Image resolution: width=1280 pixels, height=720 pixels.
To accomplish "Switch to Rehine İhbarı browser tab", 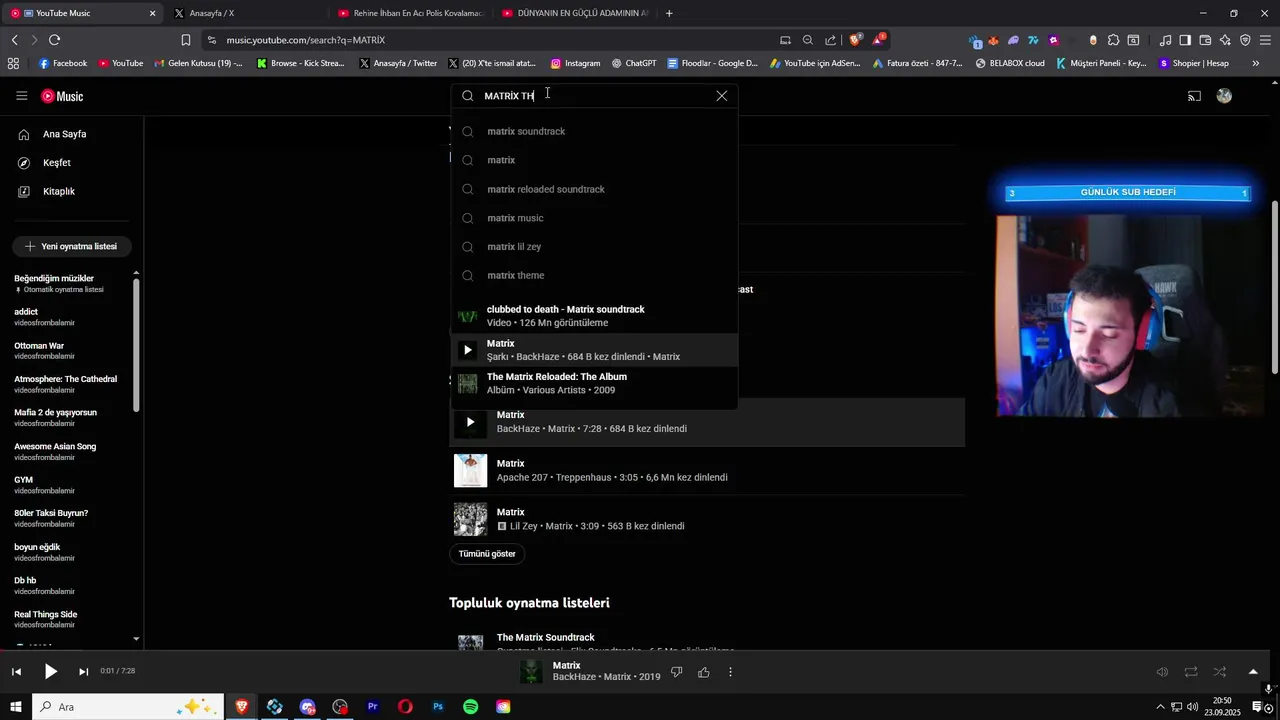I will (410, 13).
